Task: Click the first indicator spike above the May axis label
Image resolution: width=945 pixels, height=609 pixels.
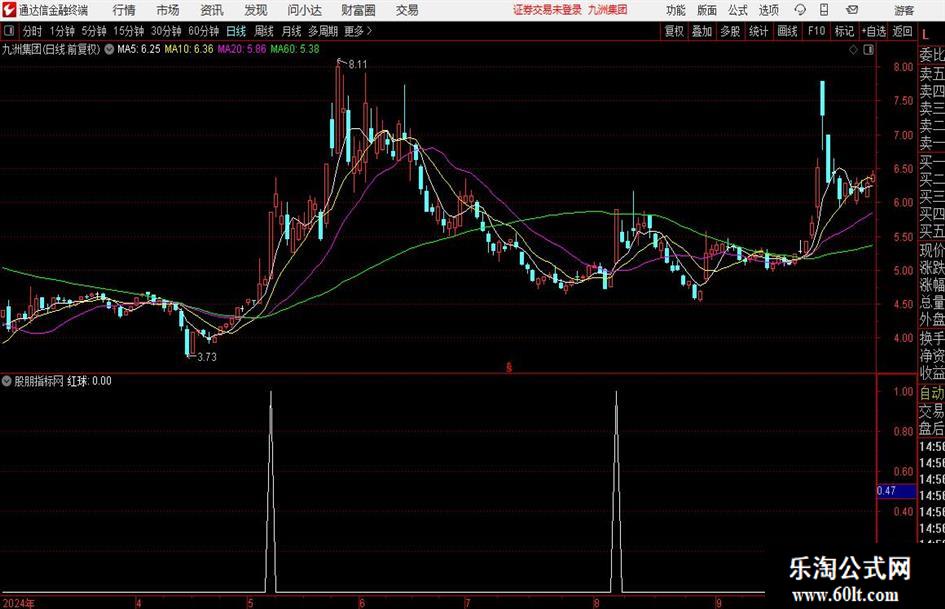Action: (271, 491)
